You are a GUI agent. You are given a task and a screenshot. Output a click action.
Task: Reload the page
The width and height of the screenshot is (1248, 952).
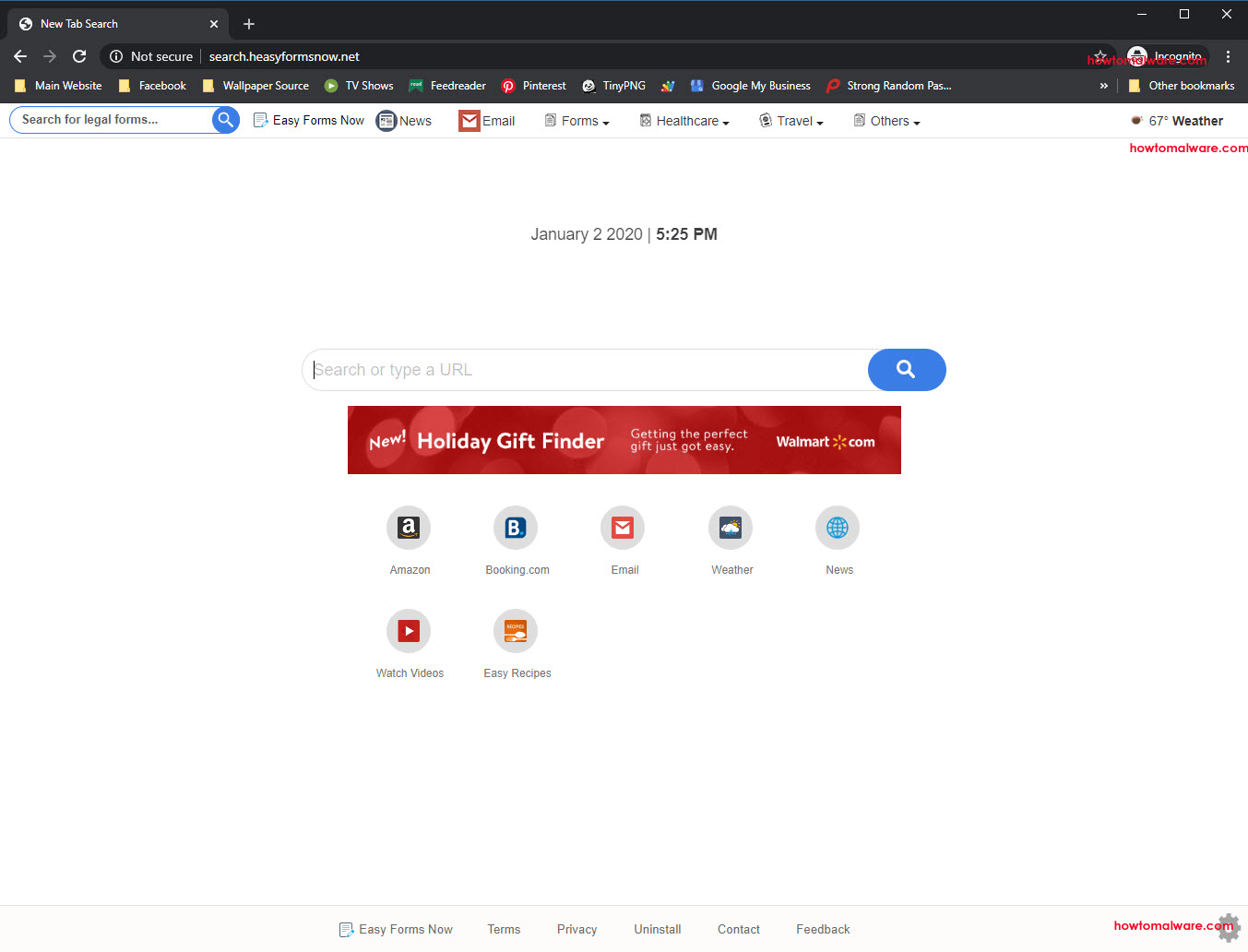tap(79, 56)
